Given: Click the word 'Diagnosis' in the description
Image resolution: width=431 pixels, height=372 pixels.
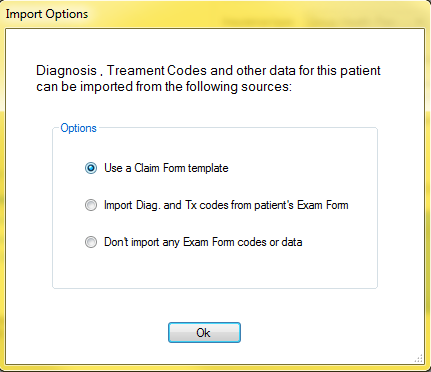Looking at the screenshot, I should tap(66, 71).
